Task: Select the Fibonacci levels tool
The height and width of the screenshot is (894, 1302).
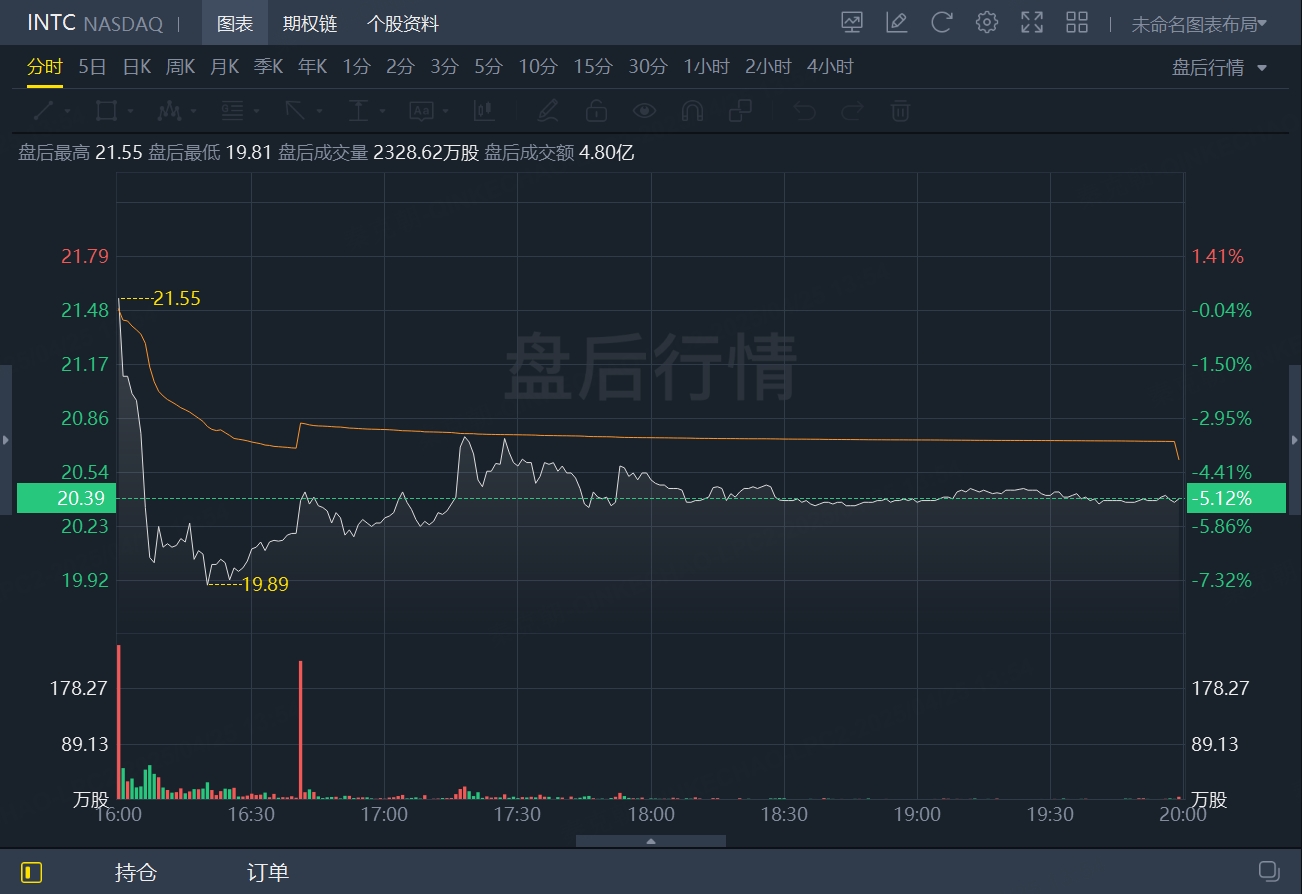Action: pyautogui.click(x=232, y=110)
